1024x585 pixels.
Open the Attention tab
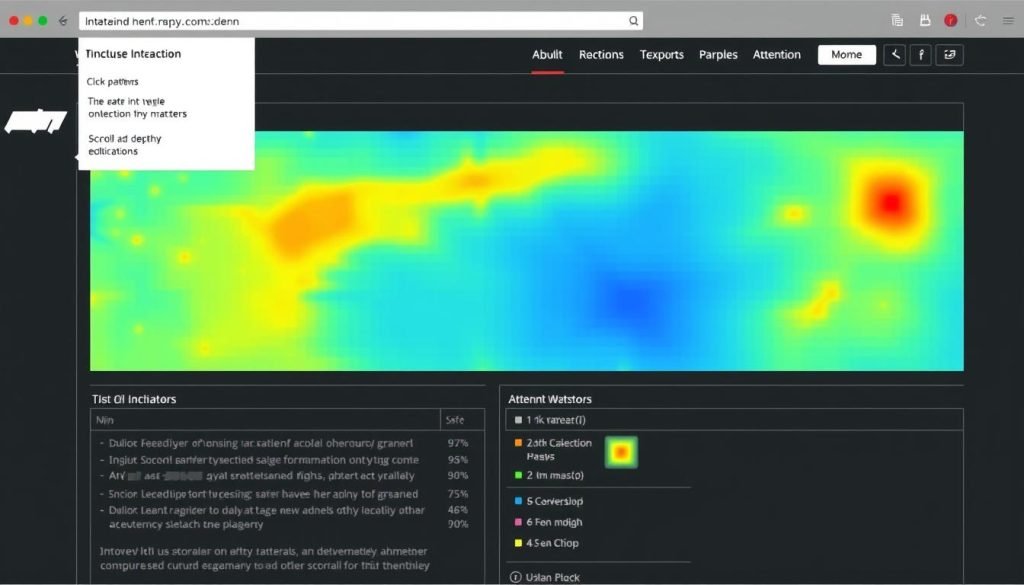click(x=777, y=55)
